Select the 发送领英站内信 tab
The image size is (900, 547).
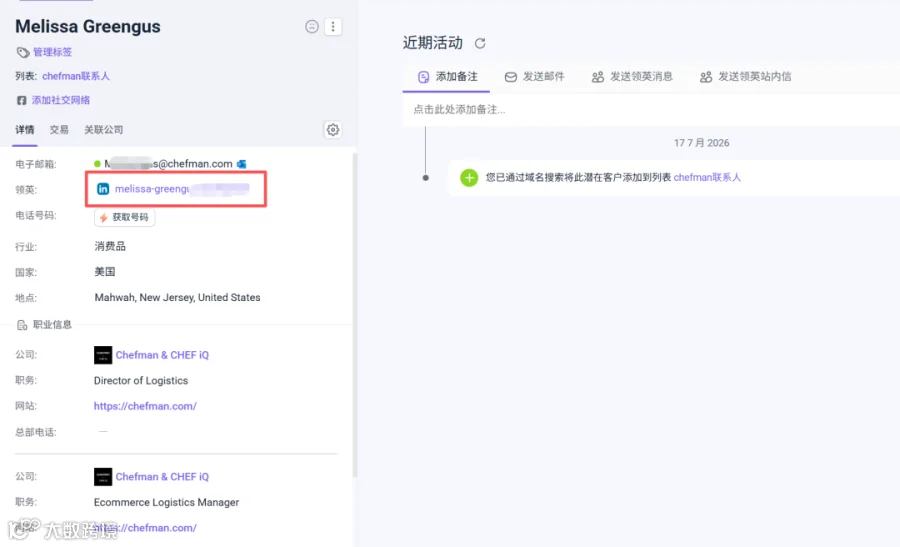click(745, 76)
